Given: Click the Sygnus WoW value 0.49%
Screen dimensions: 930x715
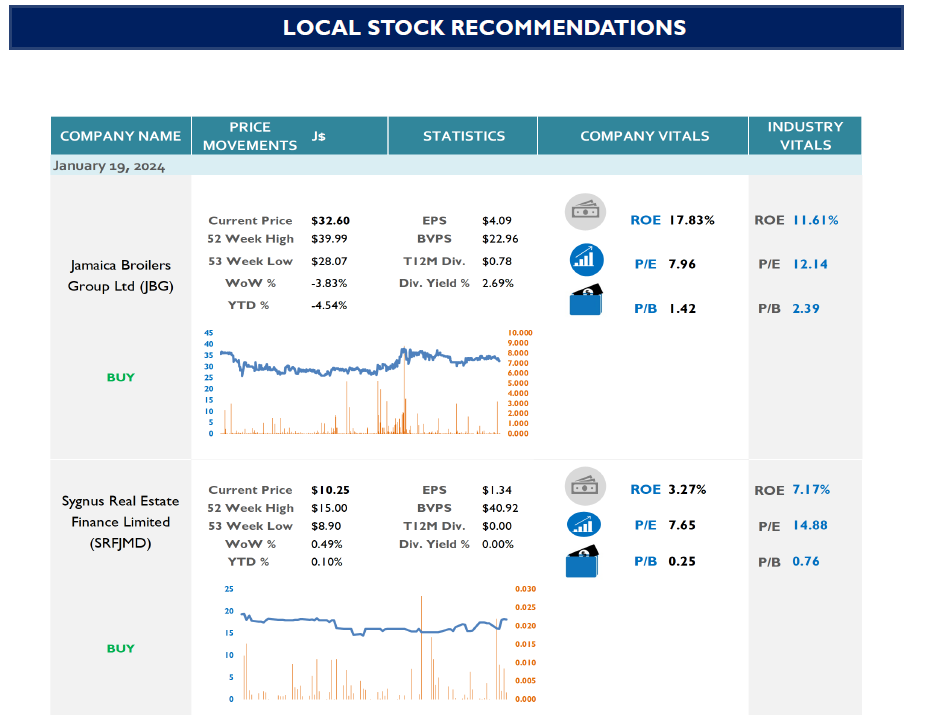Looking at the screenshot, I should click(327, 544).
